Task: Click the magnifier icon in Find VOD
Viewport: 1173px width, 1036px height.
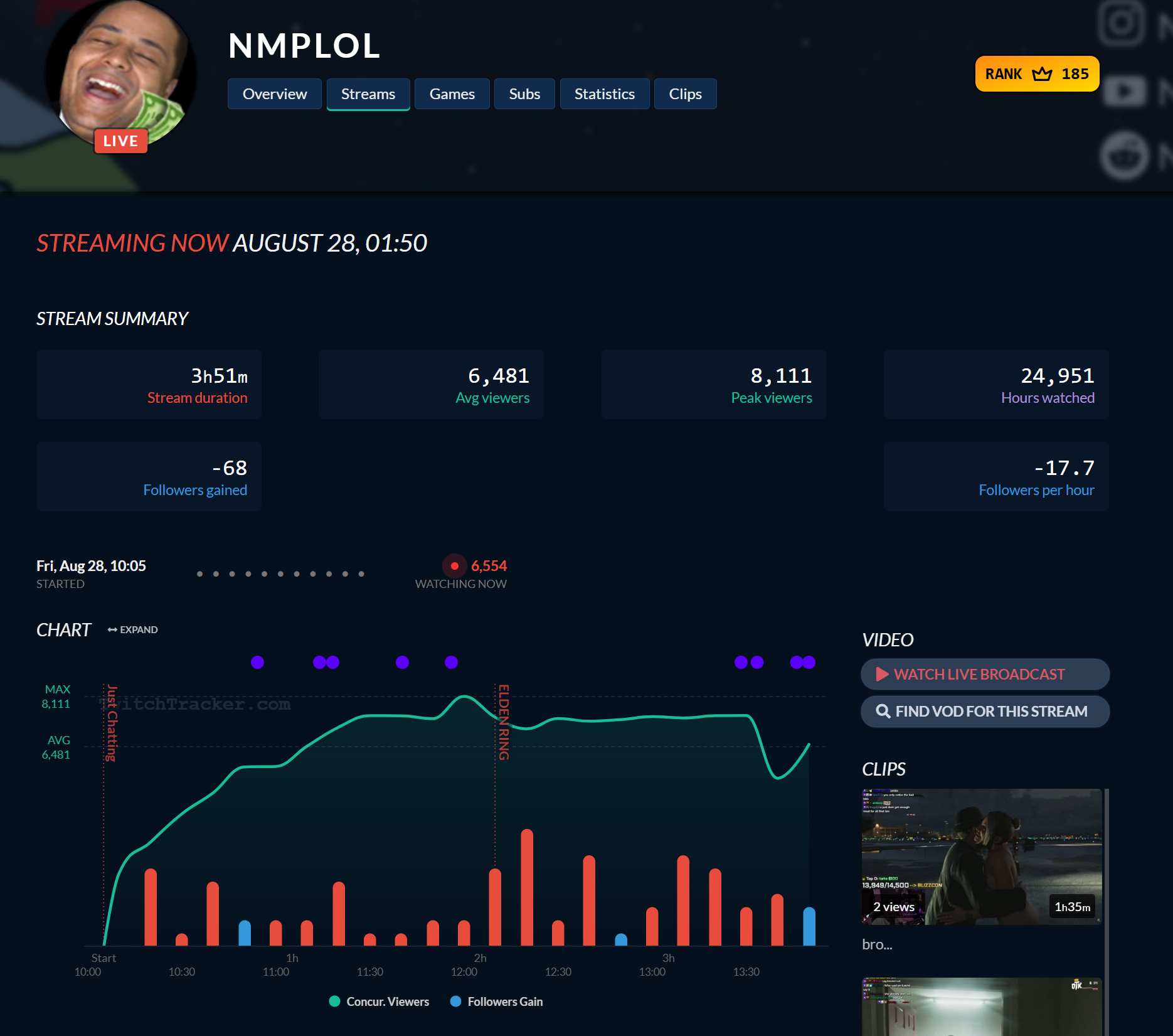Action: pyautogui.click(x=883, y=711)
